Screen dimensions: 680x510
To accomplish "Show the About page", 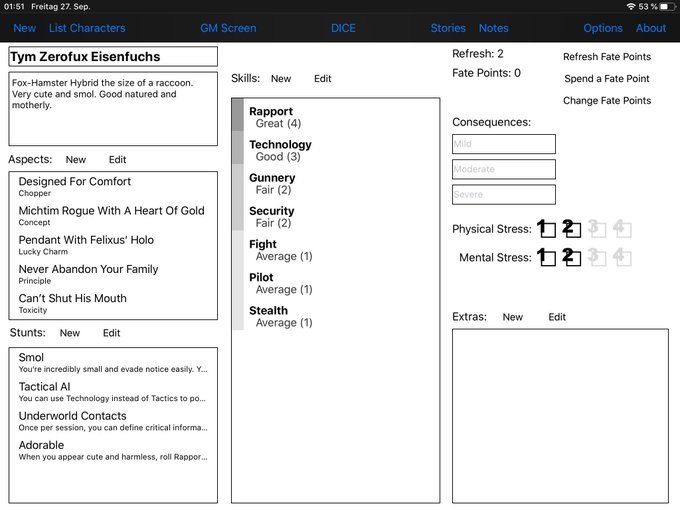I will pos(651,28).
